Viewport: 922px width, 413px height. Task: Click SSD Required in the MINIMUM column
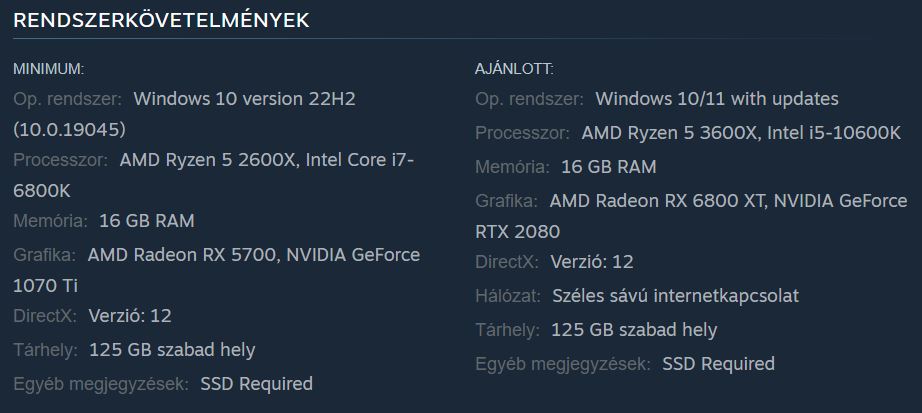256,383
